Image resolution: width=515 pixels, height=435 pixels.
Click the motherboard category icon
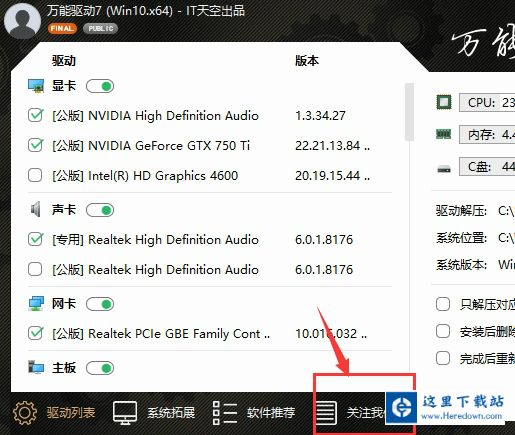point(36,367)
